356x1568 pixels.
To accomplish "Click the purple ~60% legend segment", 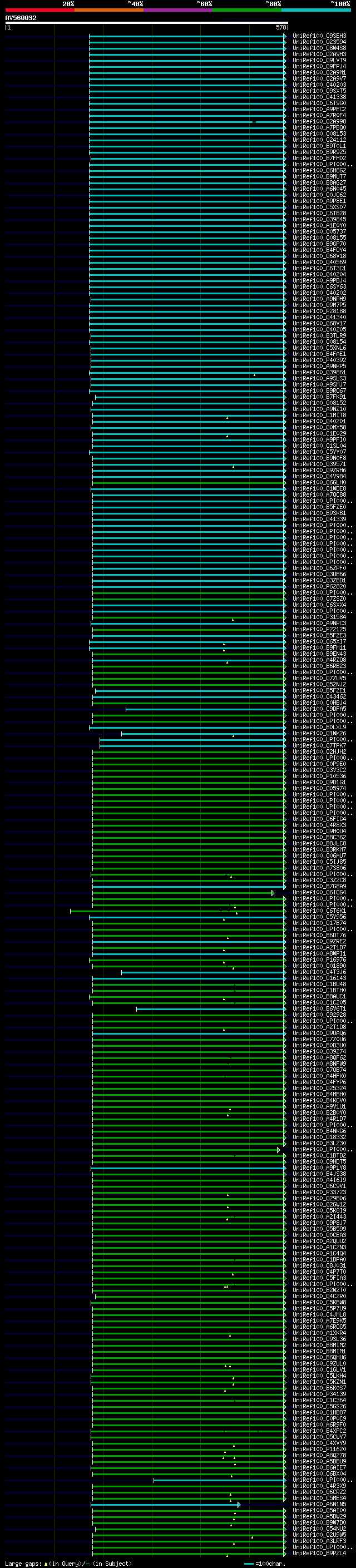I will pos(177,10).
